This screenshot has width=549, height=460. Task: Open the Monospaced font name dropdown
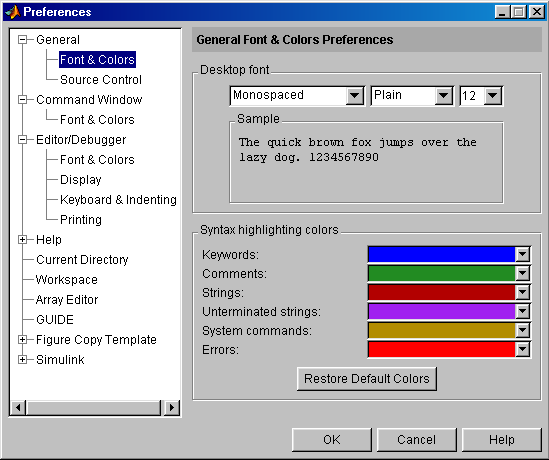tap(297, 96)
